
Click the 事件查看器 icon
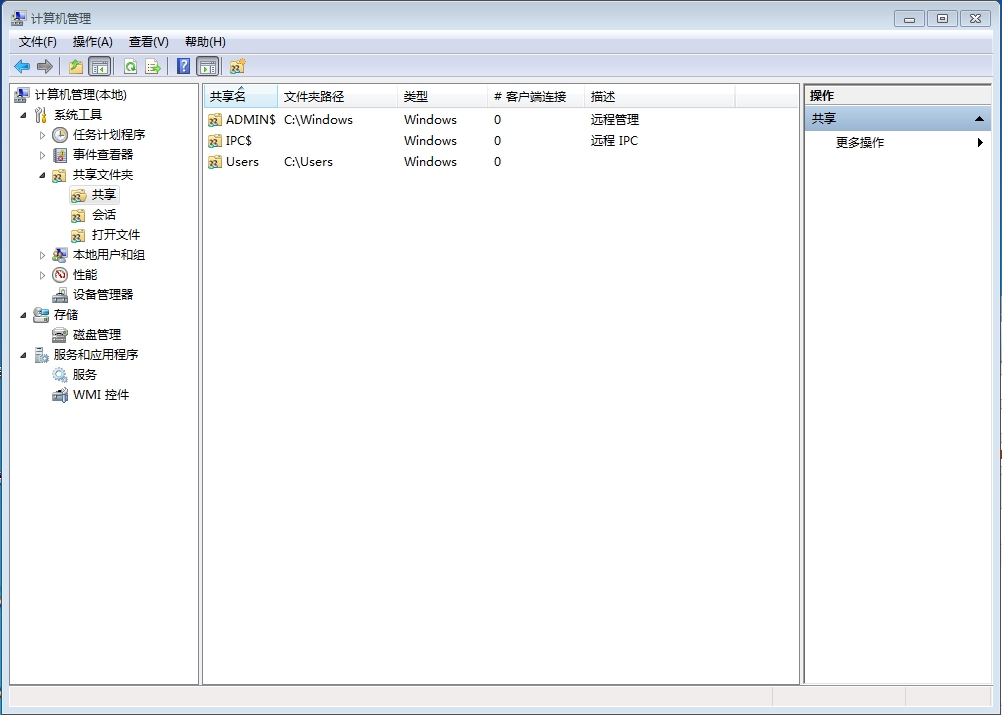click(60, 155)
